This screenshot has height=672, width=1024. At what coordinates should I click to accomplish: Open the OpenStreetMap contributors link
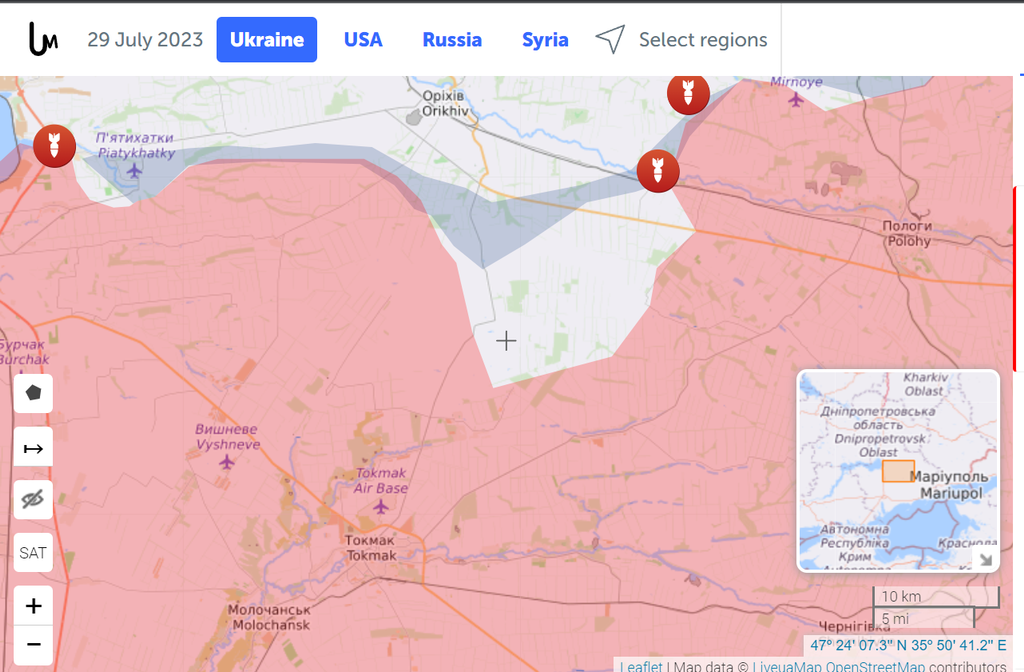point(875,666)
